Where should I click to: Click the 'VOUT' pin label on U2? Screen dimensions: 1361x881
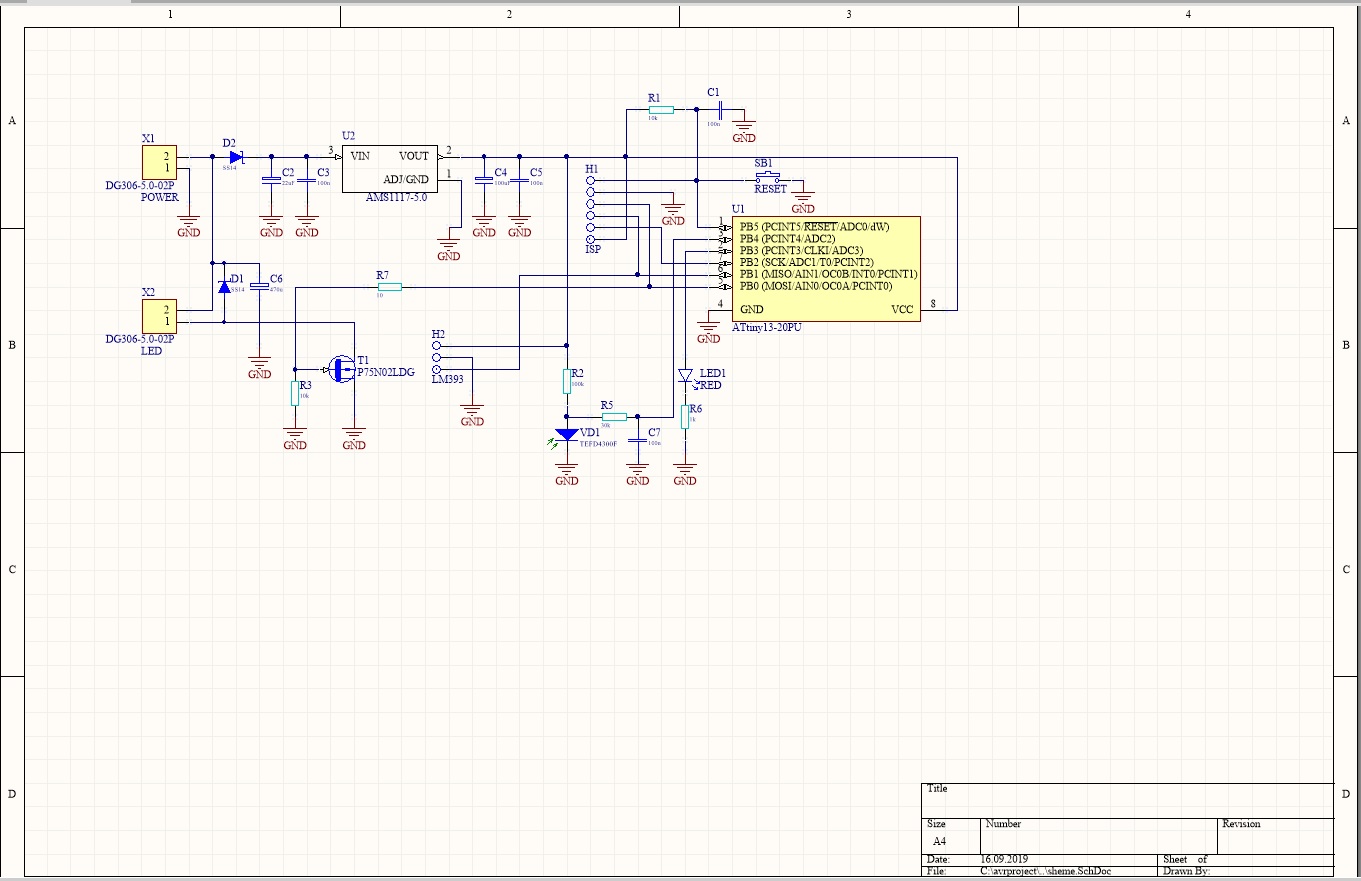pyautogui.click(x=414, y=156)
